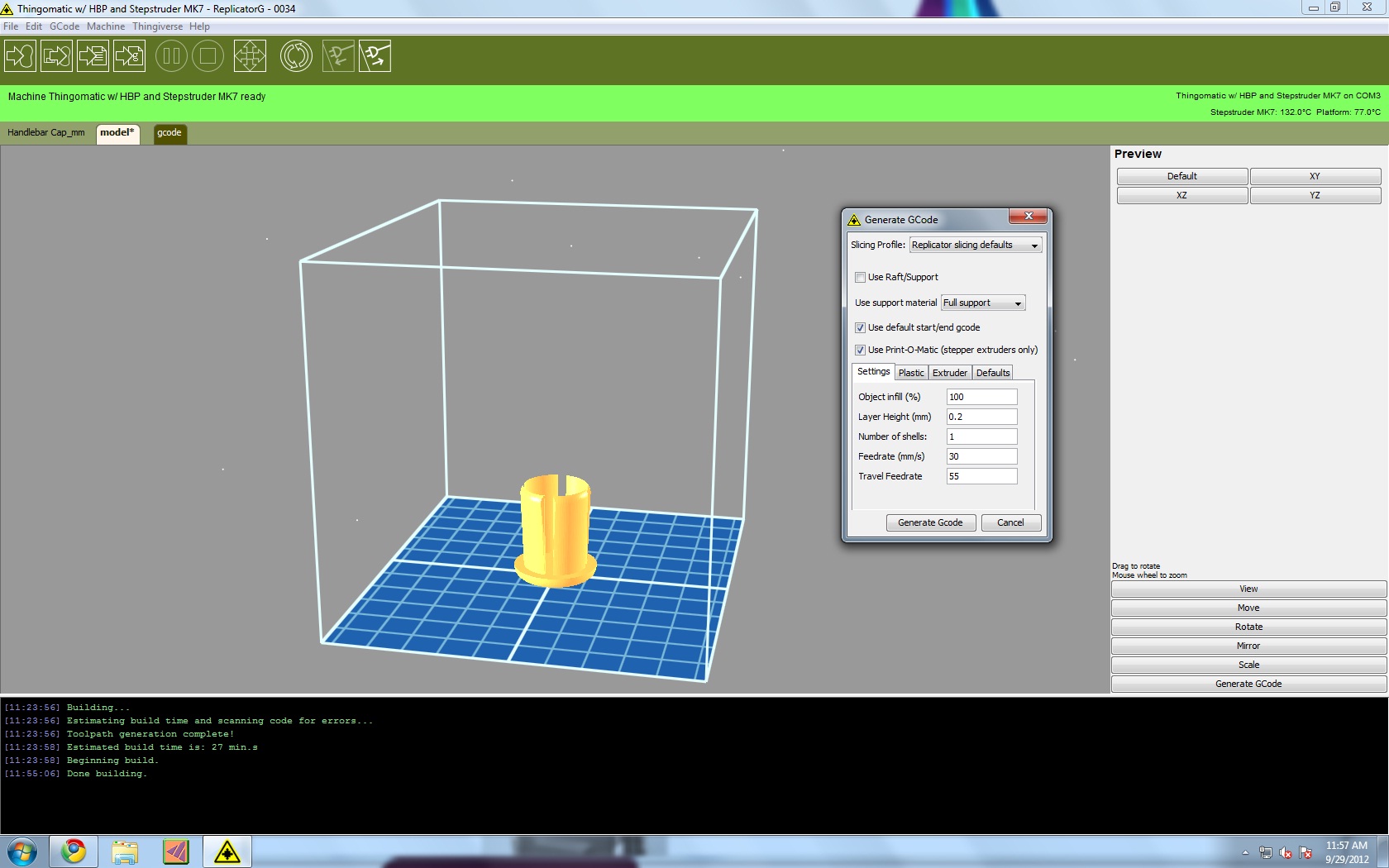Click the Build to machine toolbar icon

click(20, 56)
